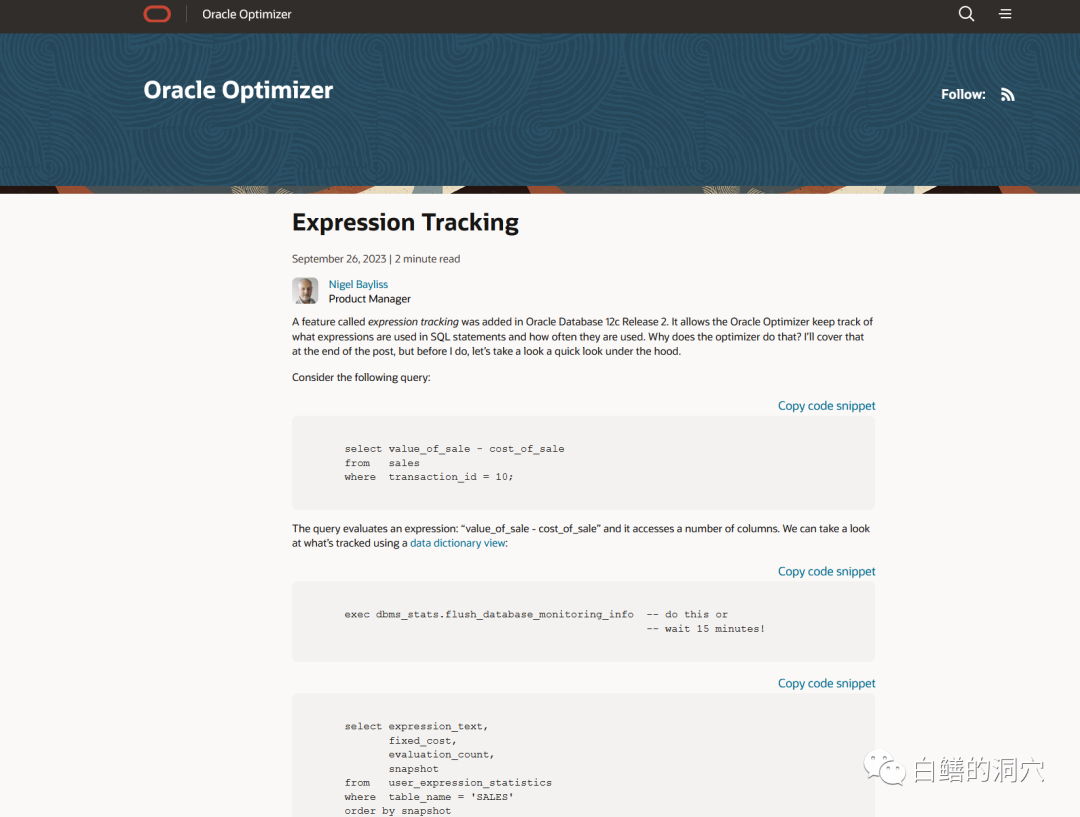Click code line 'select expression_text,'
The image size is (1080, 817).
tap(416, 726)
